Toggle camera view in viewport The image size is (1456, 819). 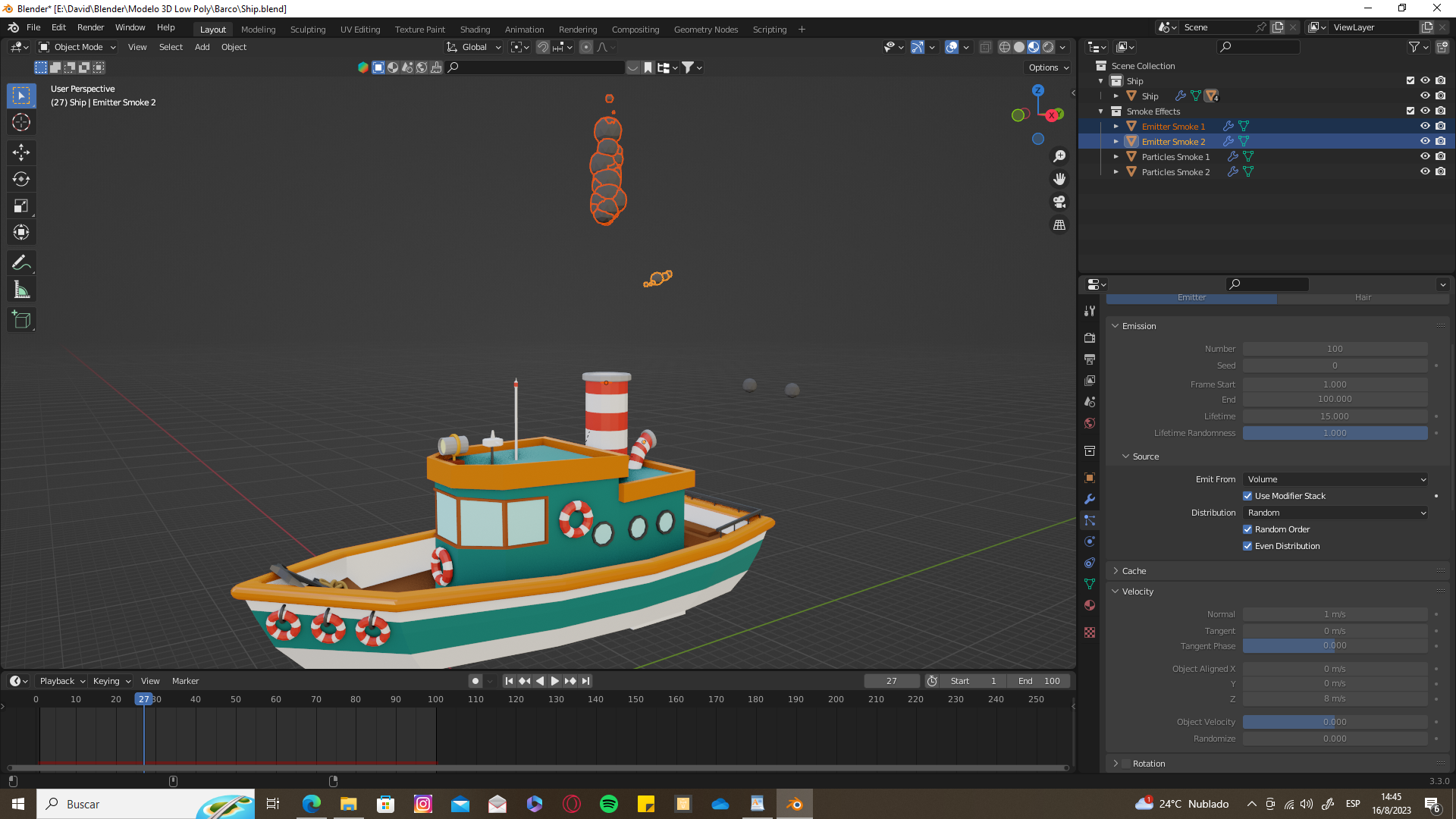pos(1059,202)
